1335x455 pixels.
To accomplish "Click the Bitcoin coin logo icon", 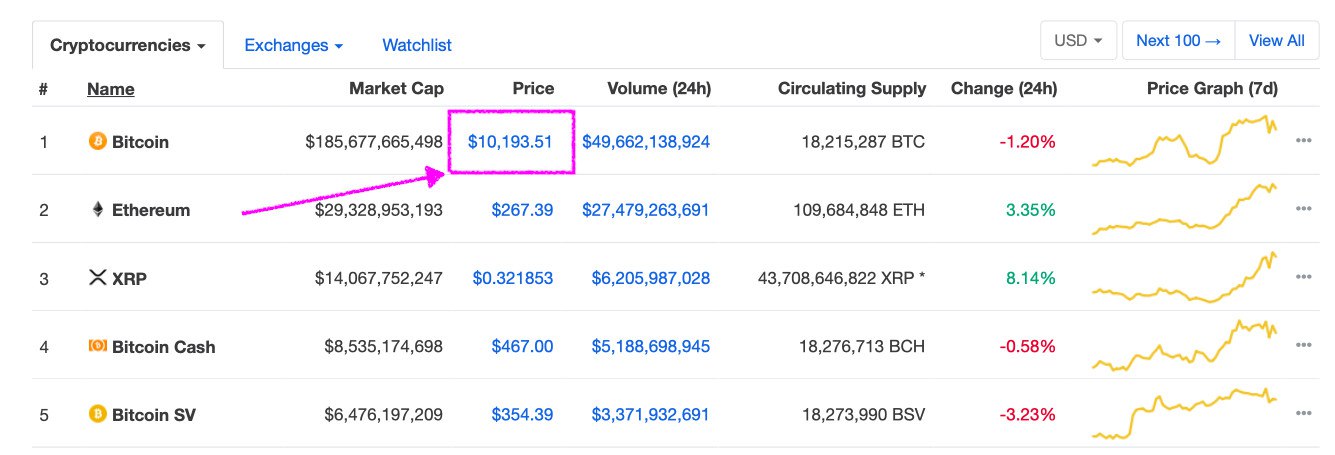I will tap(98, 142).
